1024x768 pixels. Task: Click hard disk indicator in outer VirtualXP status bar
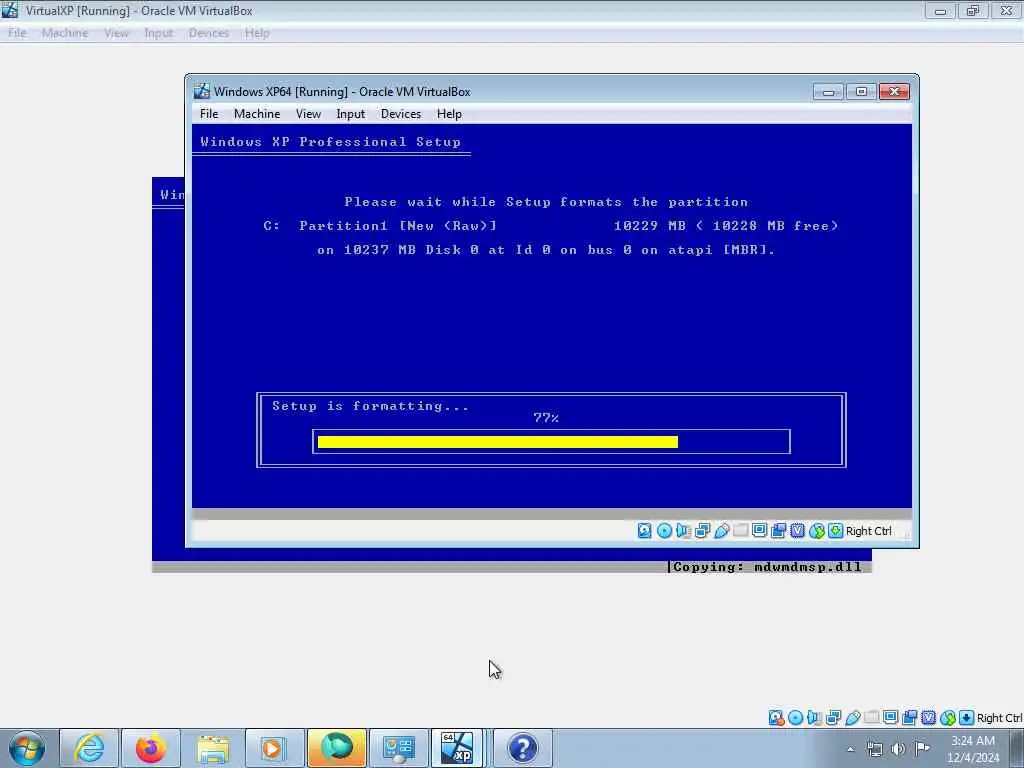[776, 718]
